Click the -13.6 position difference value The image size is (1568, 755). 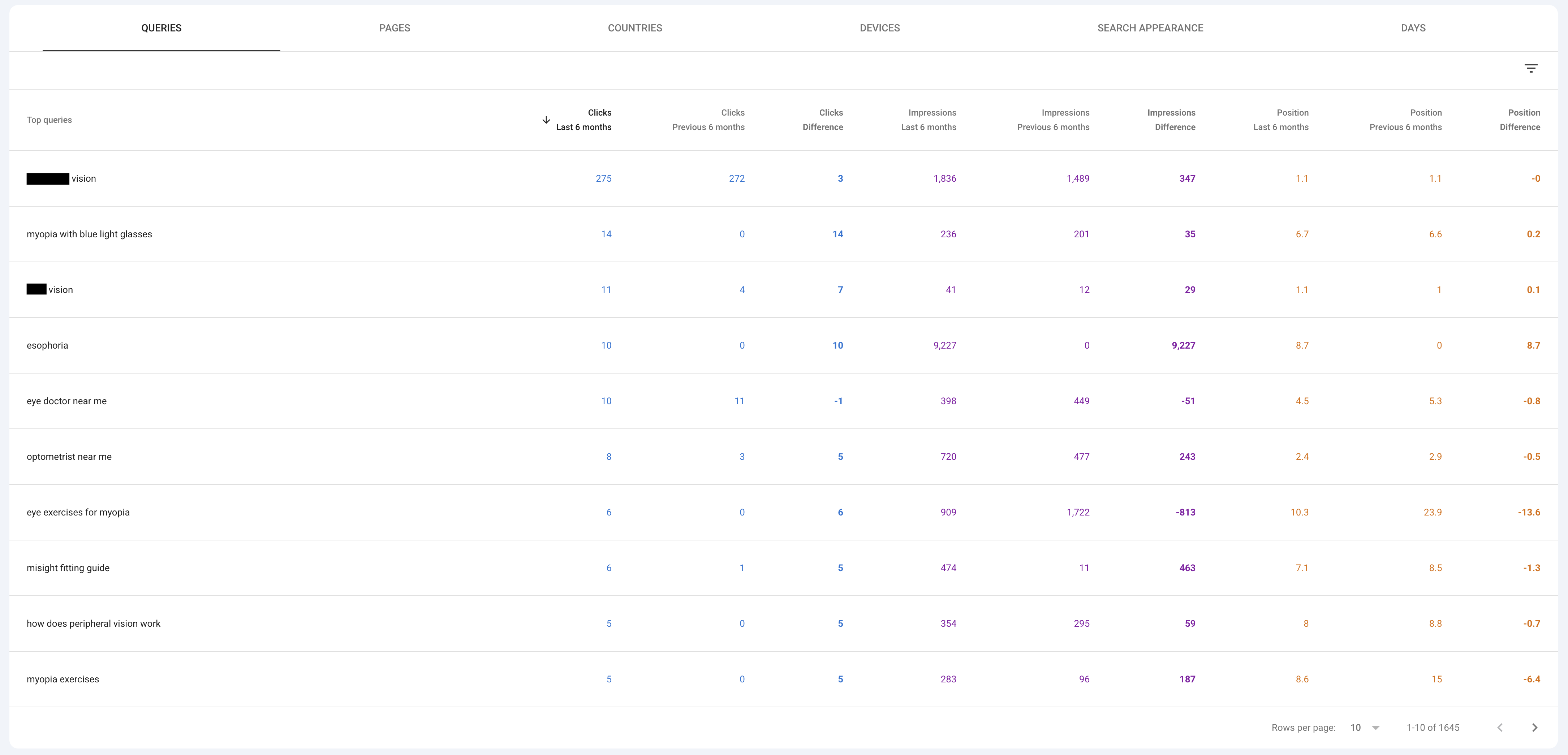[1528, 512]
